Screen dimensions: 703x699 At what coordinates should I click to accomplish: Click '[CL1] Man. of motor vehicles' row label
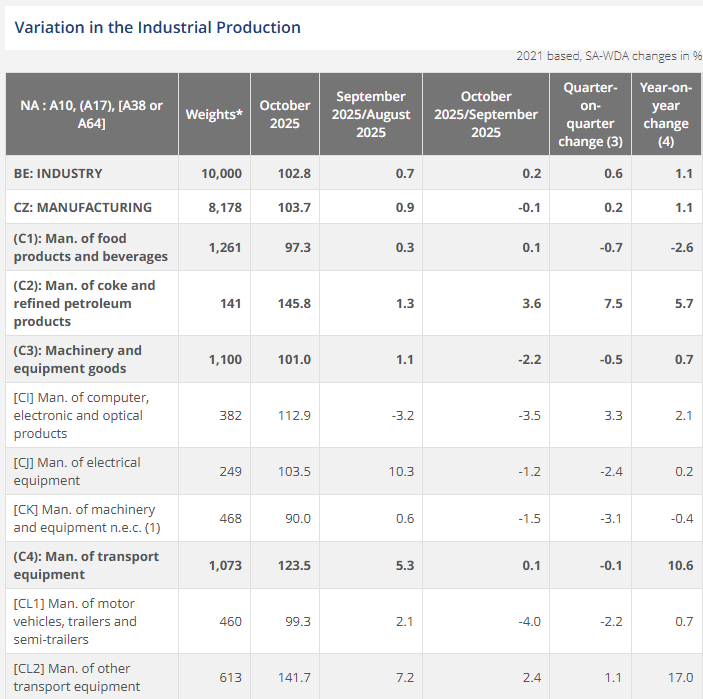[x=75, y=621]
